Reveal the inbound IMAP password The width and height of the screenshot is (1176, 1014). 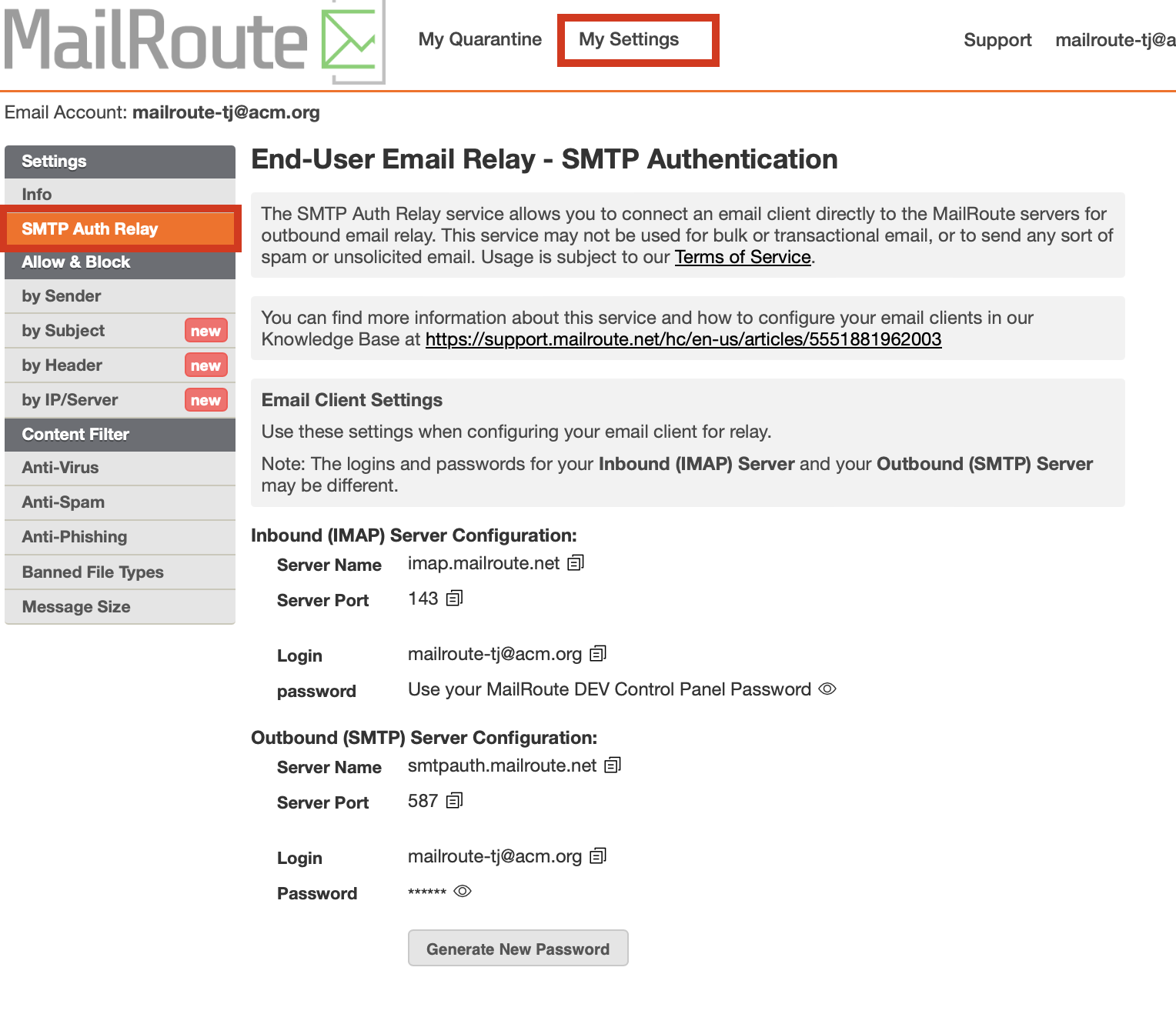827,689
